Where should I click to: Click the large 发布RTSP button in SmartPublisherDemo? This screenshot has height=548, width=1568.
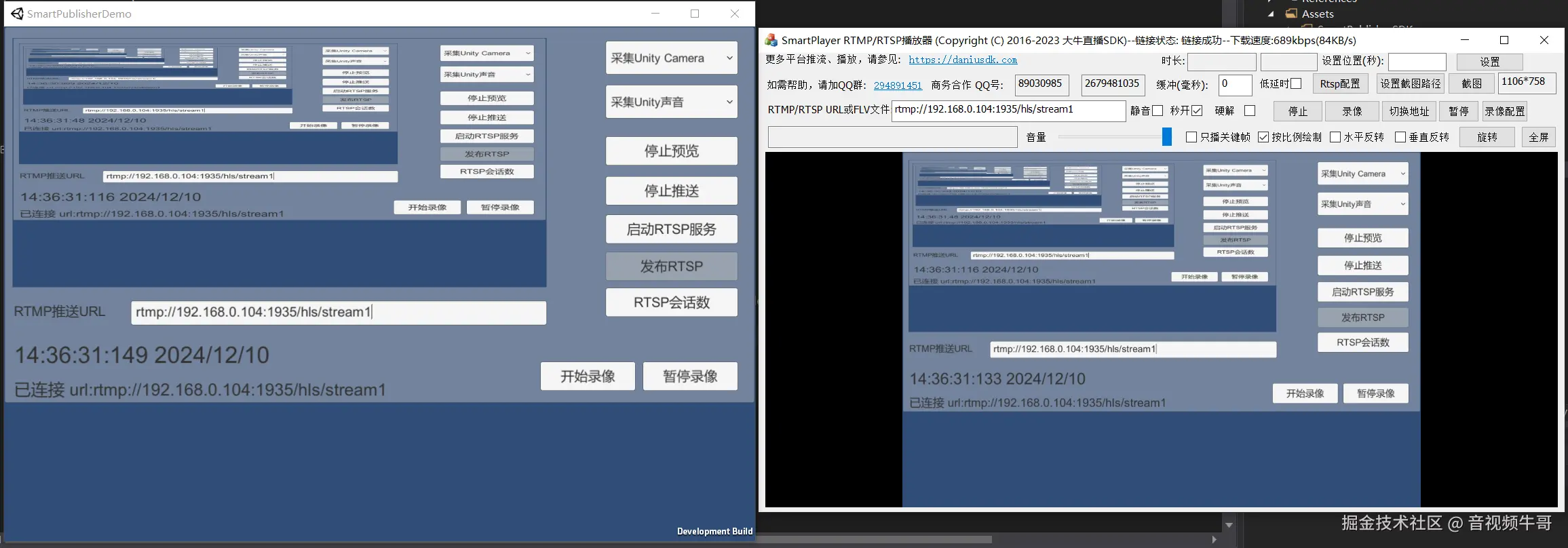[671, 267]
